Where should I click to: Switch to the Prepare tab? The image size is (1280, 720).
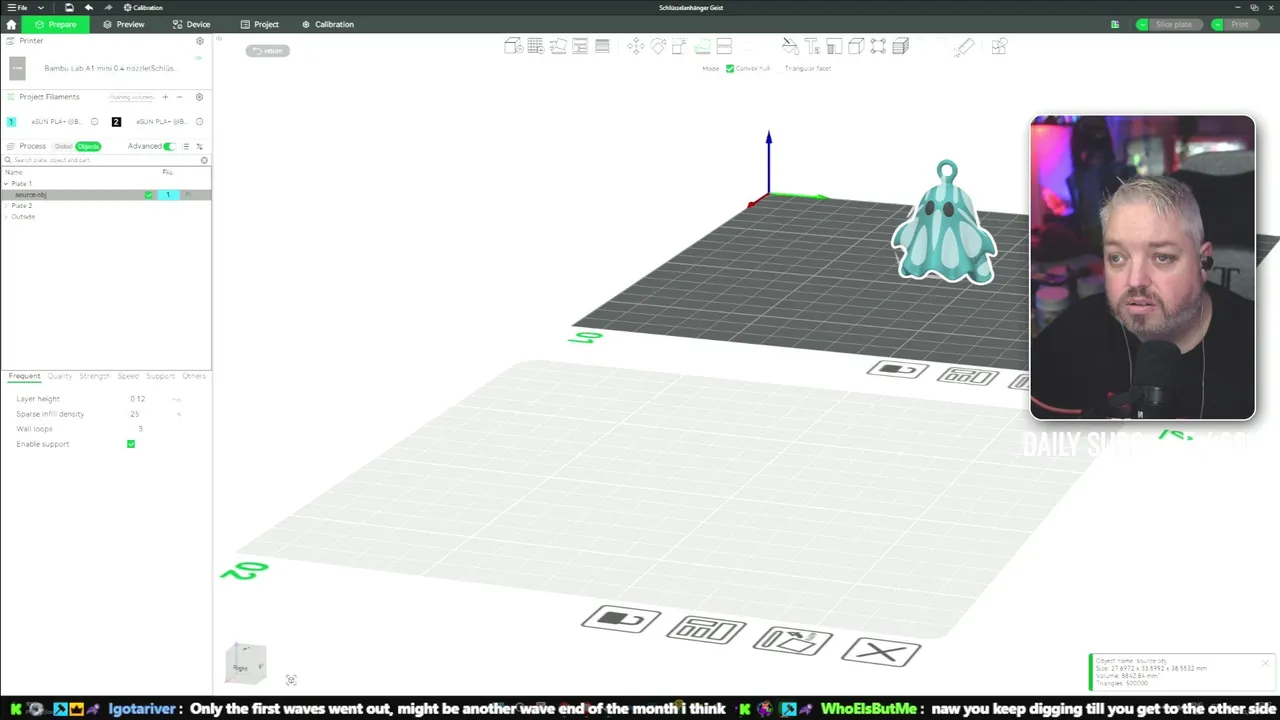point(55,24)
